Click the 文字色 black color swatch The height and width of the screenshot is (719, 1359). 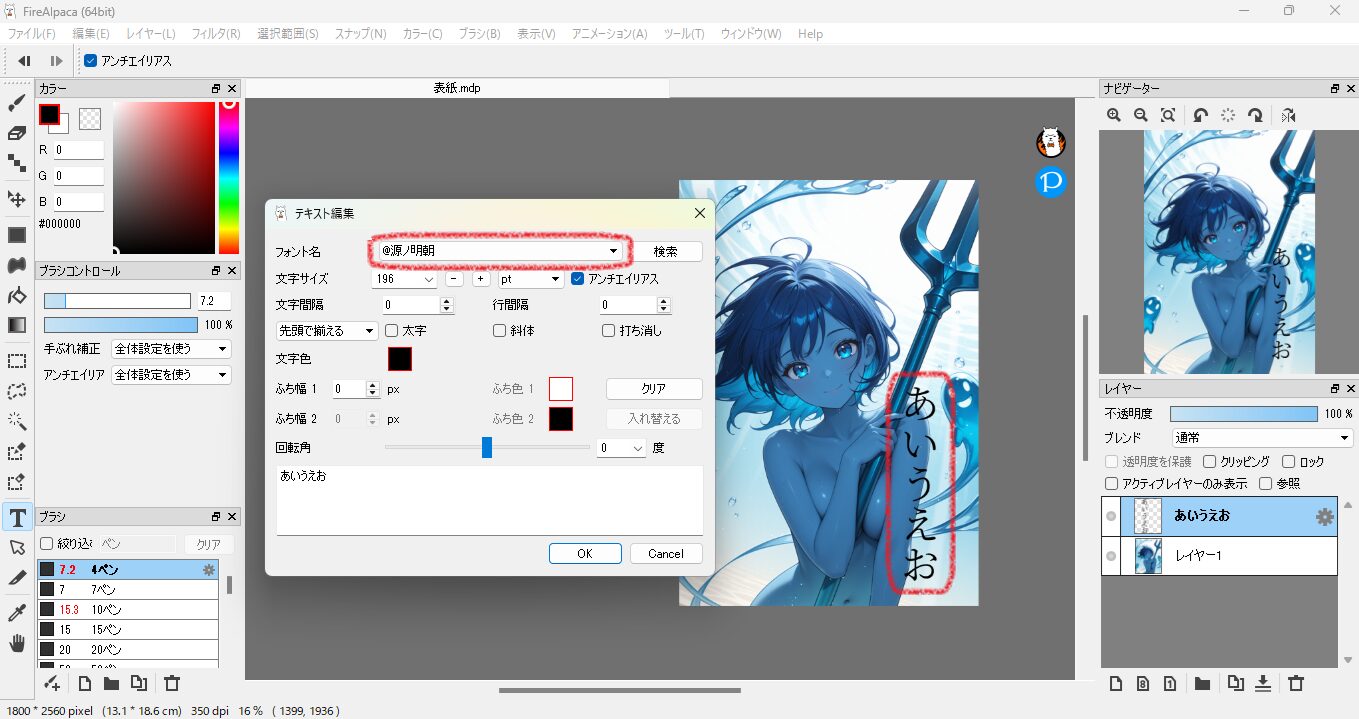(x=400, y=359)
